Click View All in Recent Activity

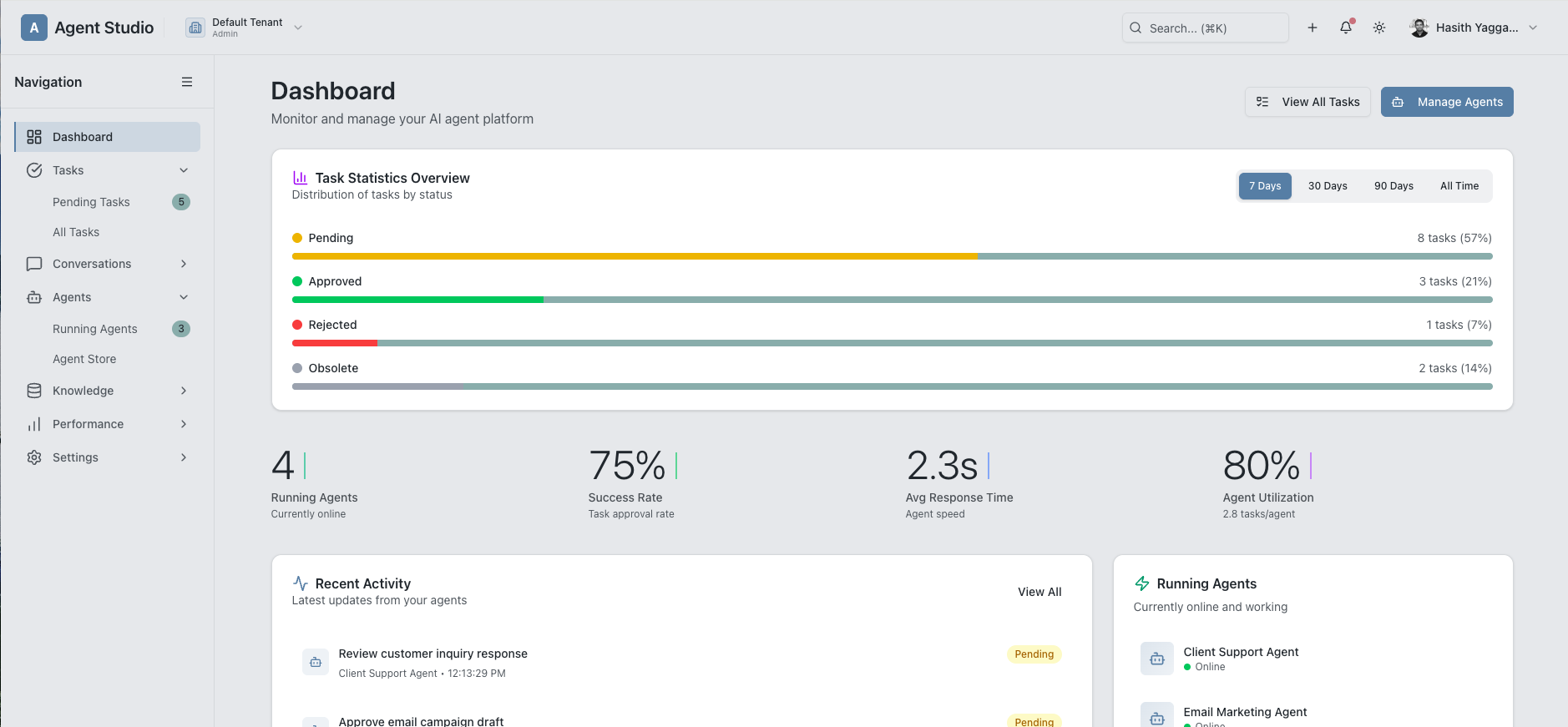point(1039,592)
